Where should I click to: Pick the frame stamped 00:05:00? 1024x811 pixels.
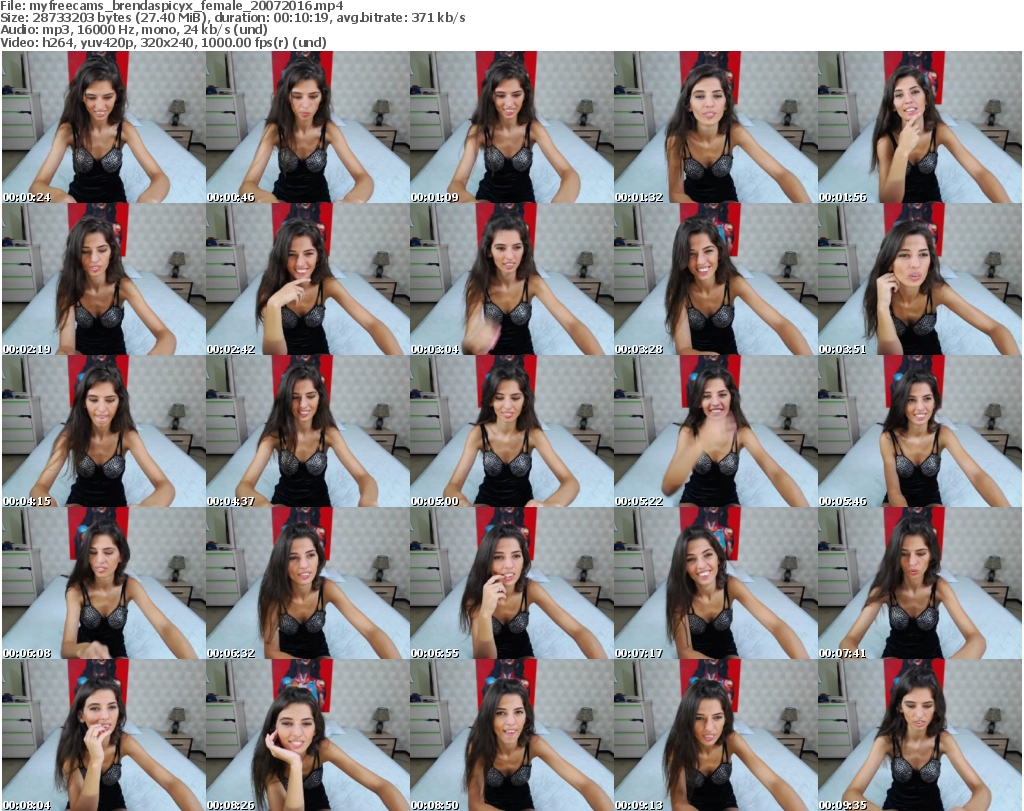click(x=511, y=431)
